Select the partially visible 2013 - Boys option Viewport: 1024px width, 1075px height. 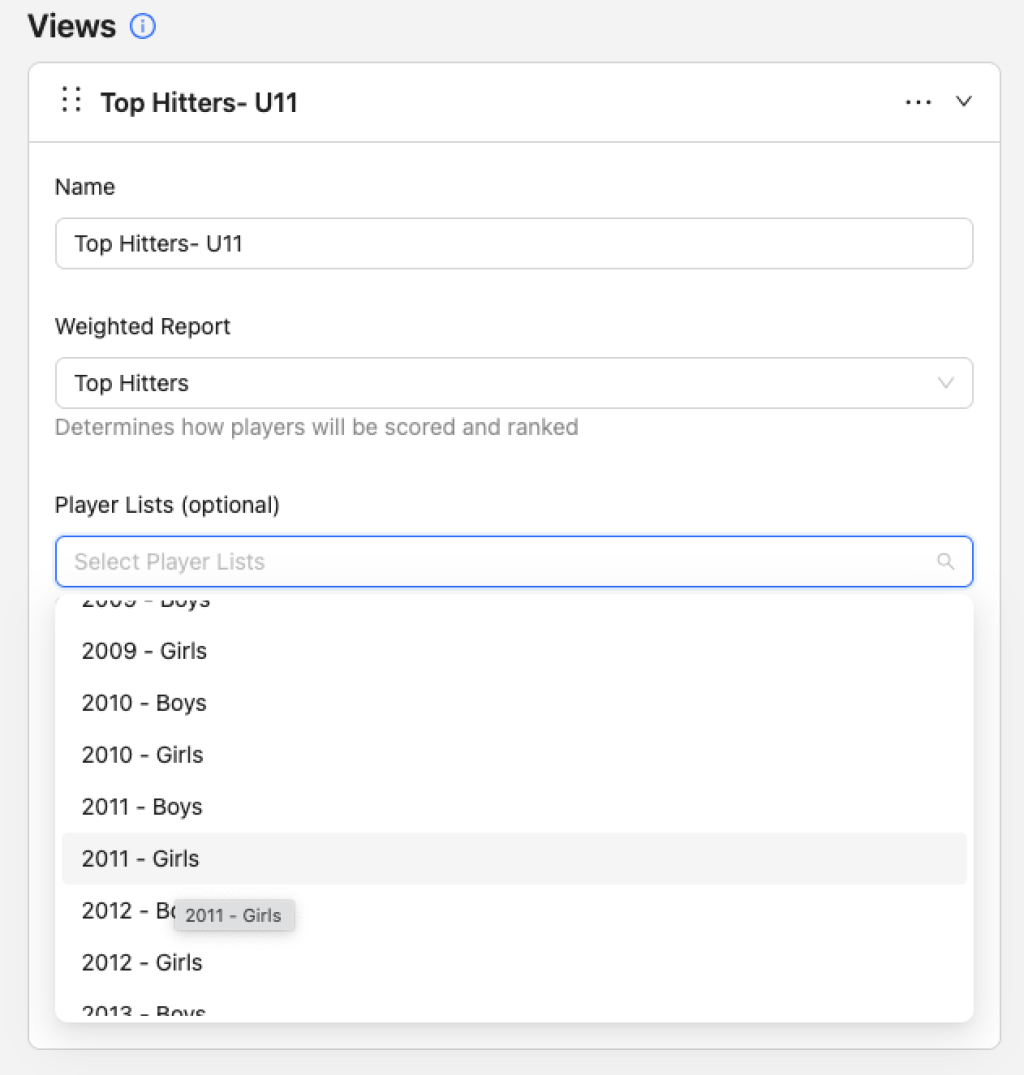pyautogui.click(x=144, y=1012)
